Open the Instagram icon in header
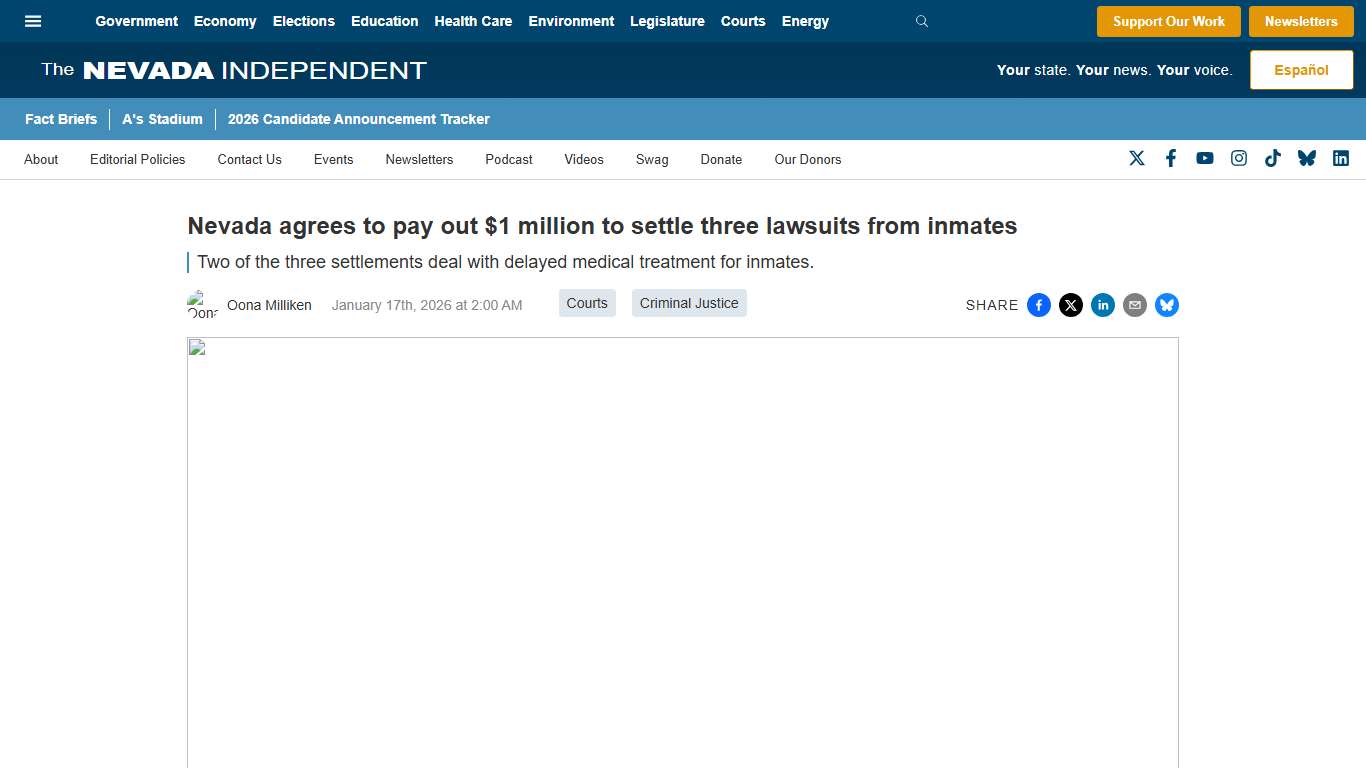 pyautogui.click(x=1239, y=158)
